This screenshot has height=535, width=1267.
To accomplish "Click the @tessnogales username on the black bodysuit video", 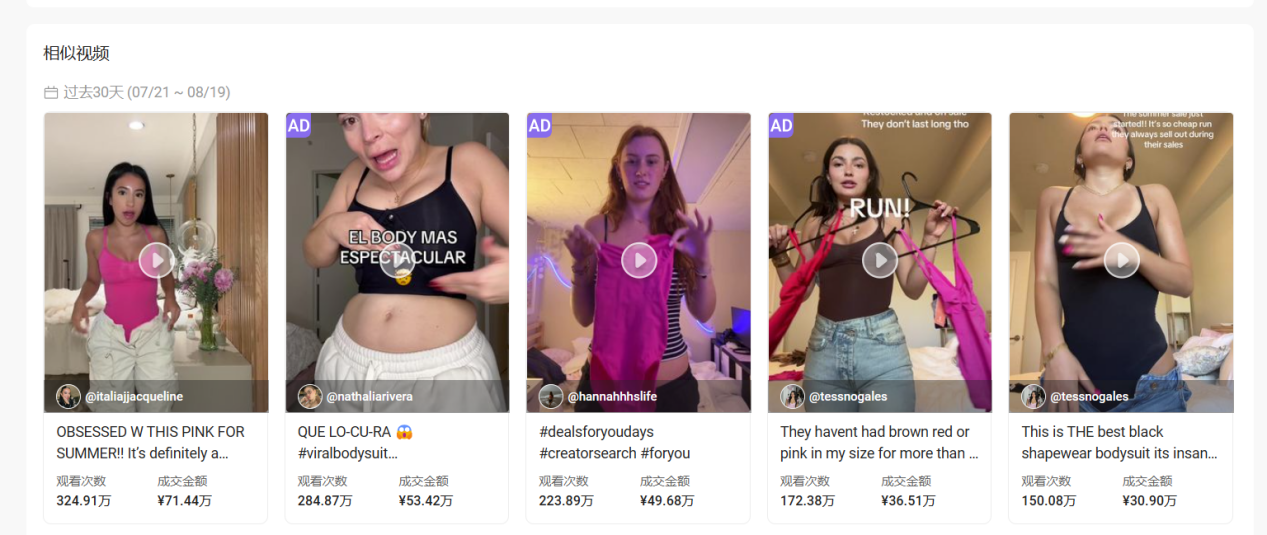I will [x=1089, y=397].
